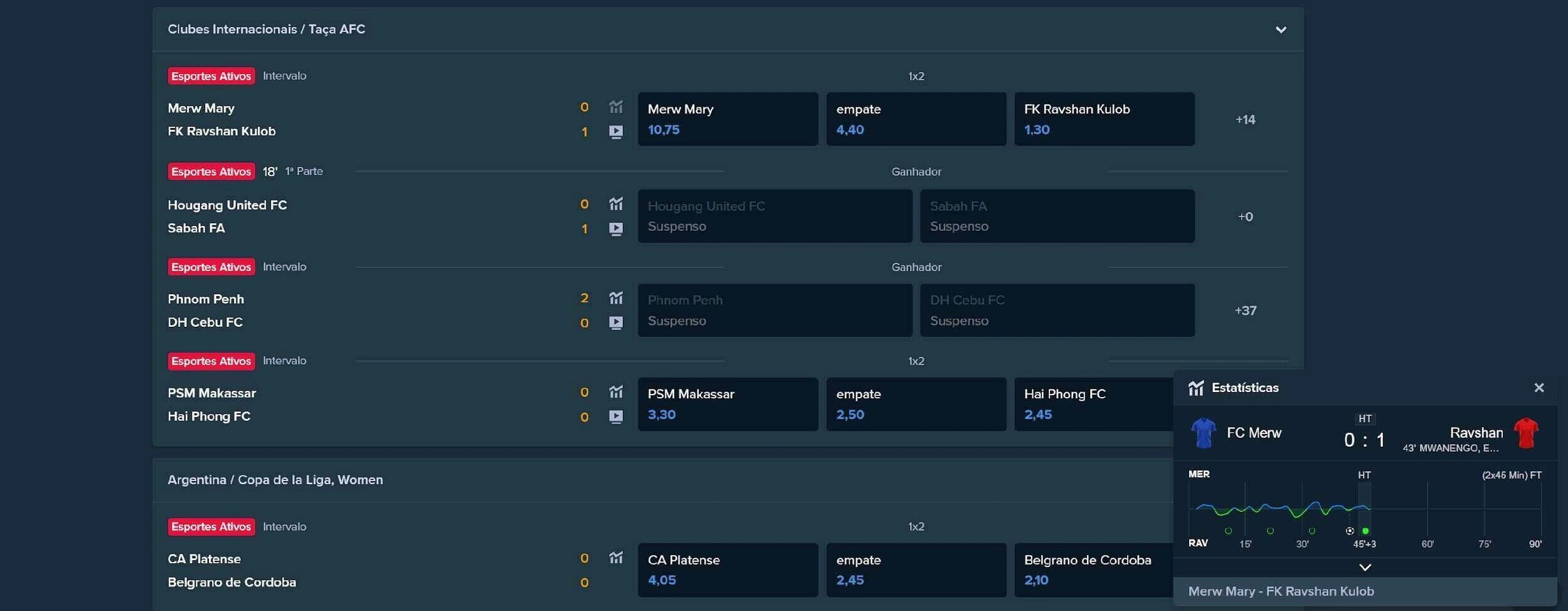Viewport: 1568px width, 611px height.
Task: Open Argentina / Copa de la Liga, Women header
Action: [x=275, y=480]
